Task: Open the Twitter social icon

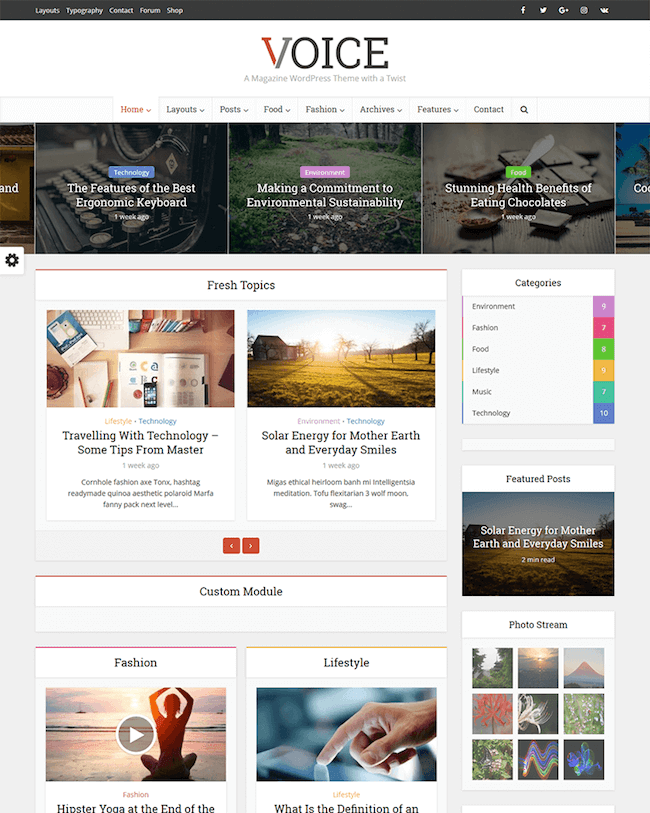Action: (543, 10)
